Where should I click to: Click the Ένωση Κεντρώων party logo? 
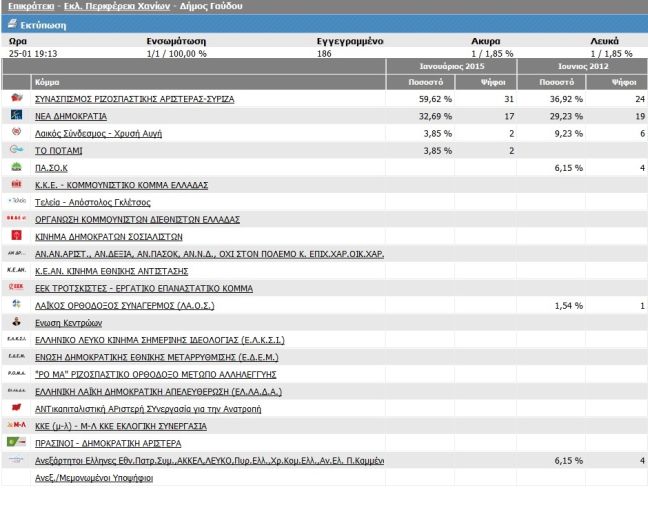click(x=16, y=322)
